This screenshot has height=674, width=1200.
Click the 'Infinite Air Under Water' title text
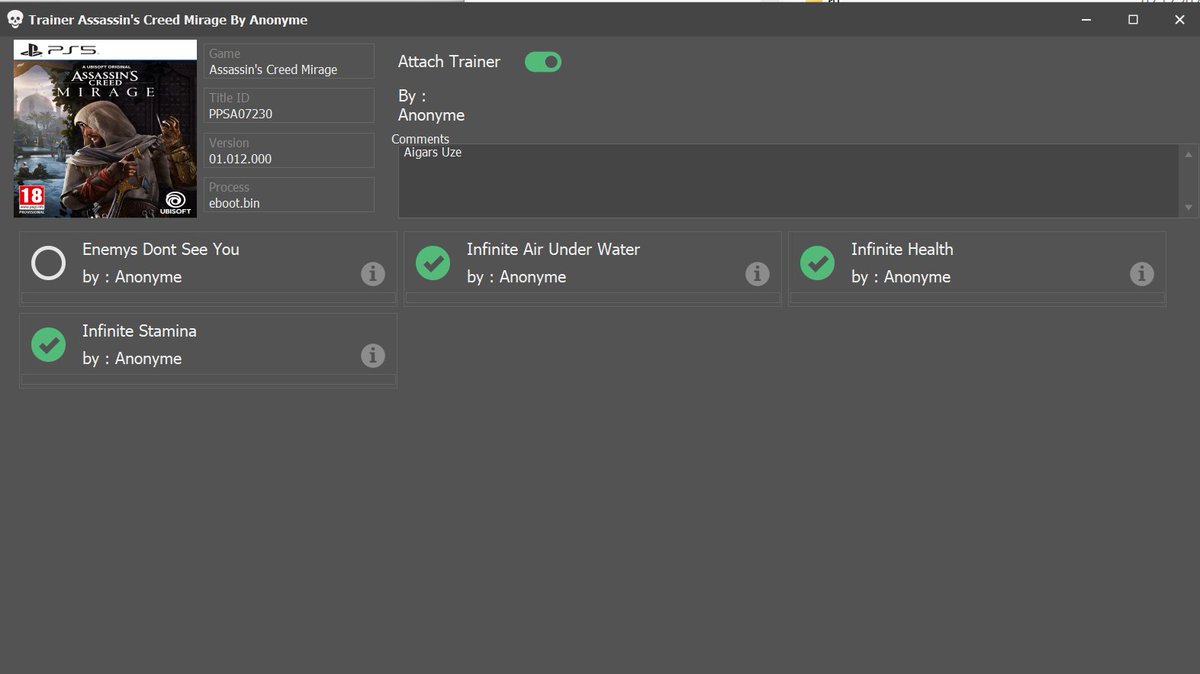(553, 249)
